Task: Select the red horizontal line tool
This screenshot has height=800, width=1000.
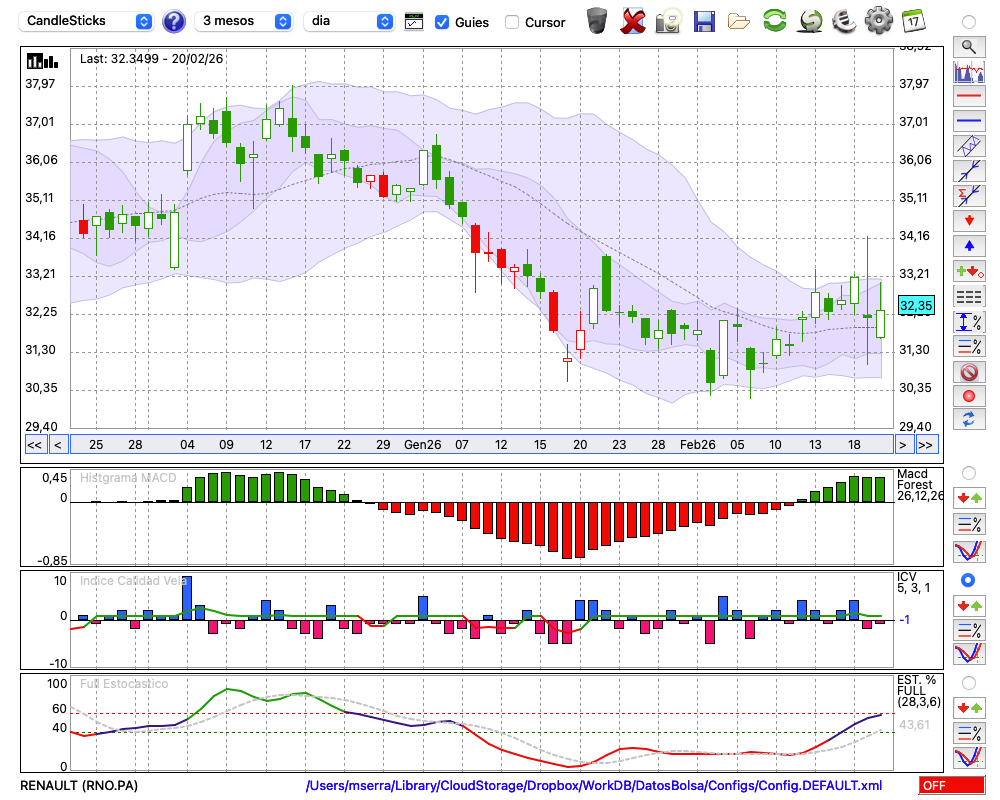Action: 968,97
